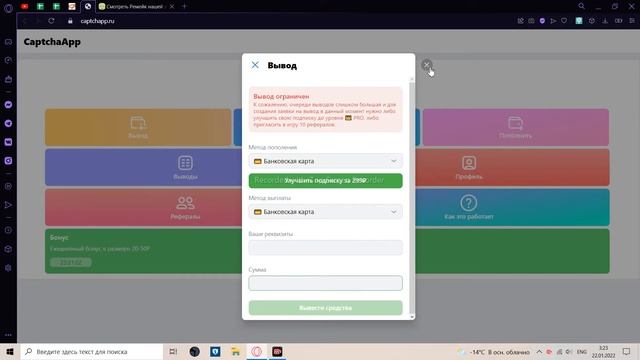Open sidebar settings gear icon
Screen dimensions: 640x360
[8, 268]
